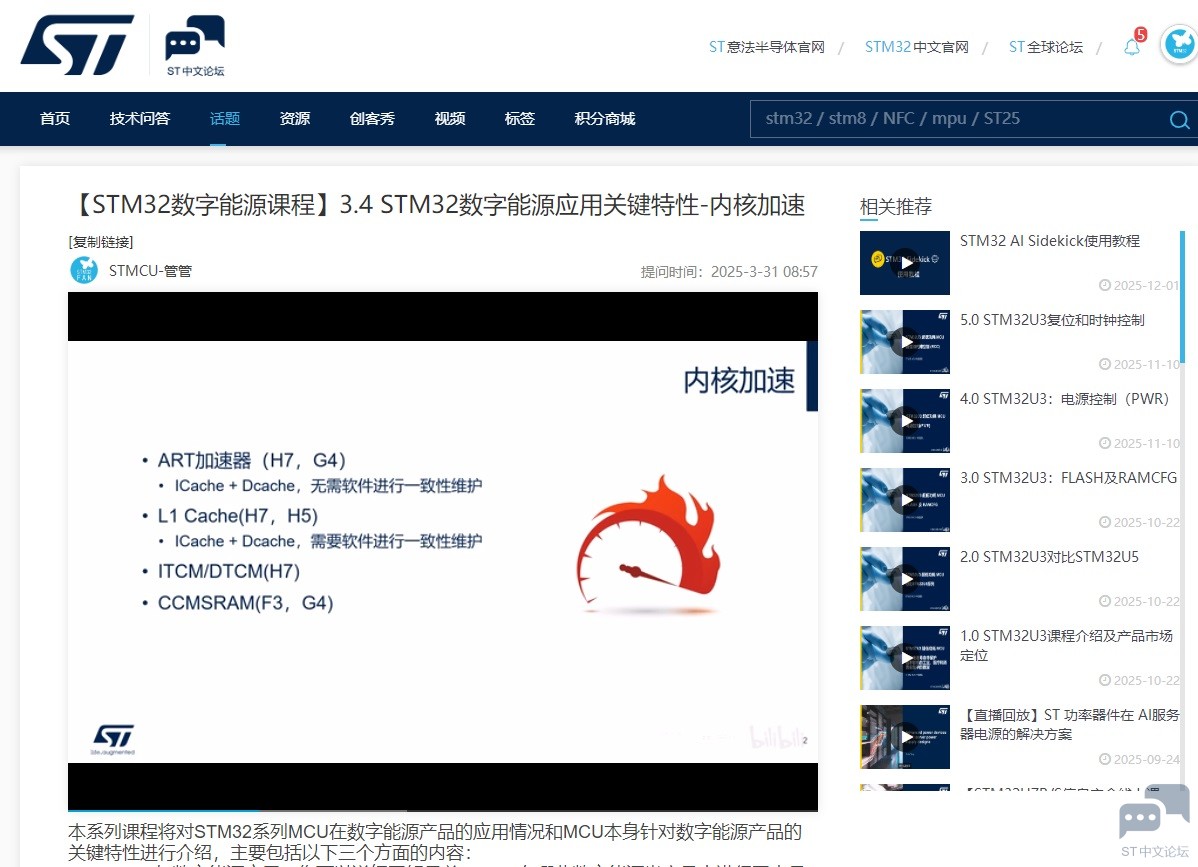
Task: Click the 2025-12-01 date of Sidekick item
Action: [x=1139, y=286]
